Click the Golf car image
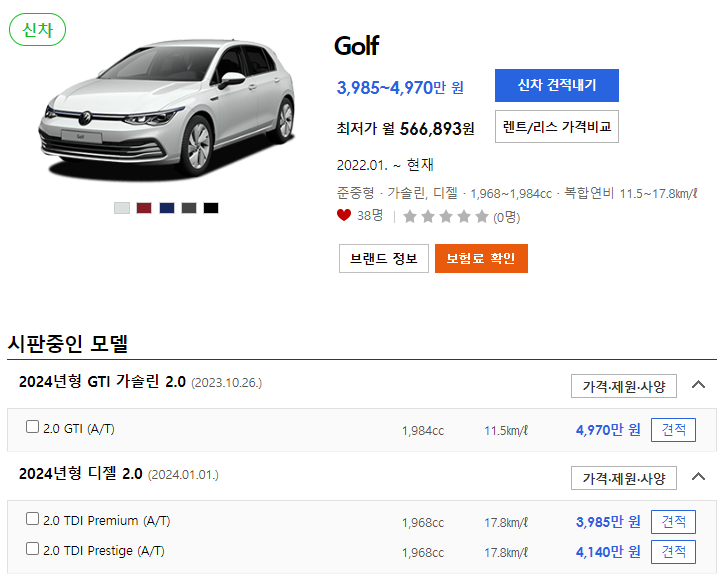Image resolution: width=724 pixels, height=586 pixels. 167,109
